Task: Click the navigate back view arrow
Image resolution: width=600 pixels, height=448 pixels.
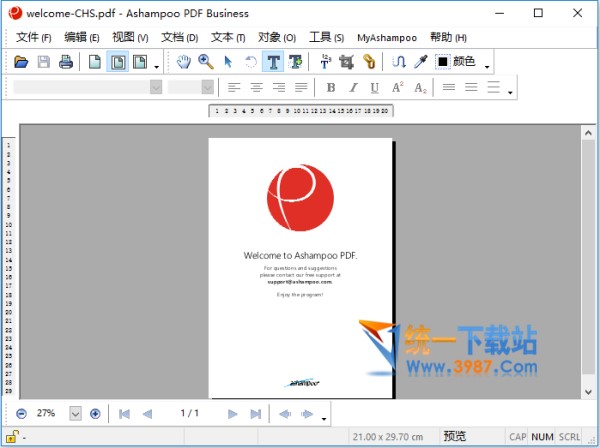Action: (x=285, y=414)
